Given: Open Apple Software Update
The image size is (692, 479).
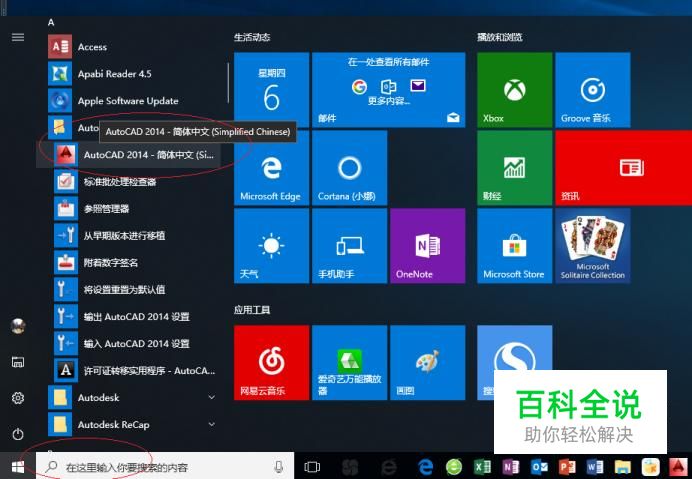Looking at the screenshot, I should coord(132,101).
